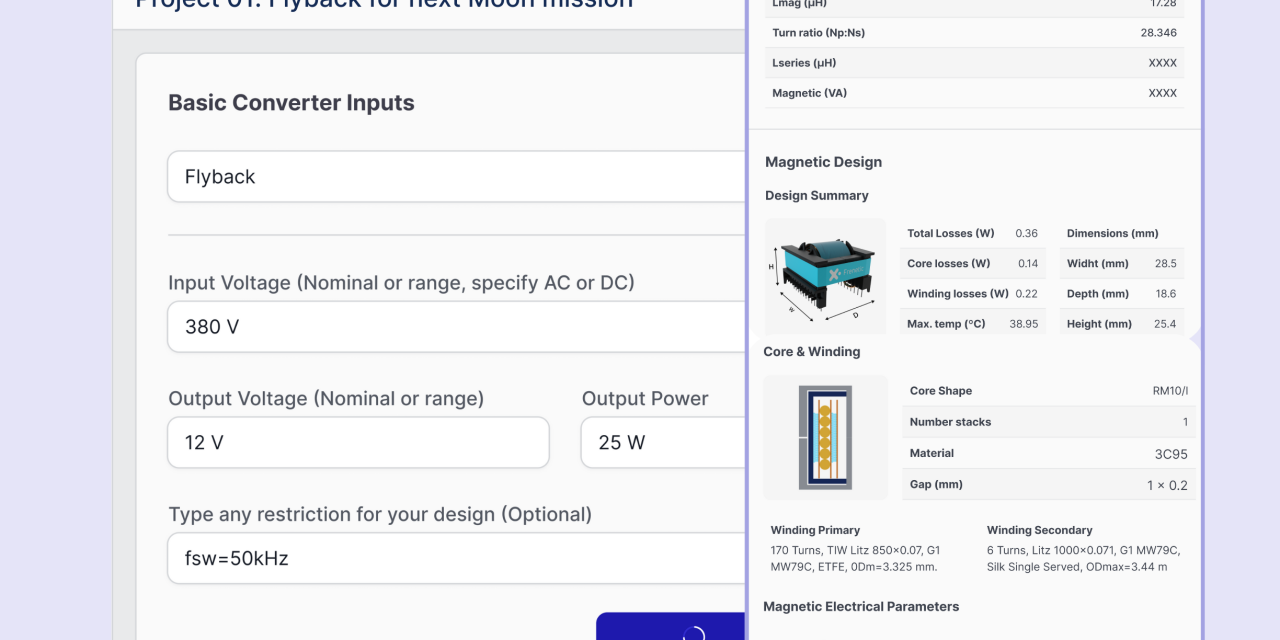1280x640 pixels.
Task: Click the side panel edge arrow
Action: [1196, 340]
